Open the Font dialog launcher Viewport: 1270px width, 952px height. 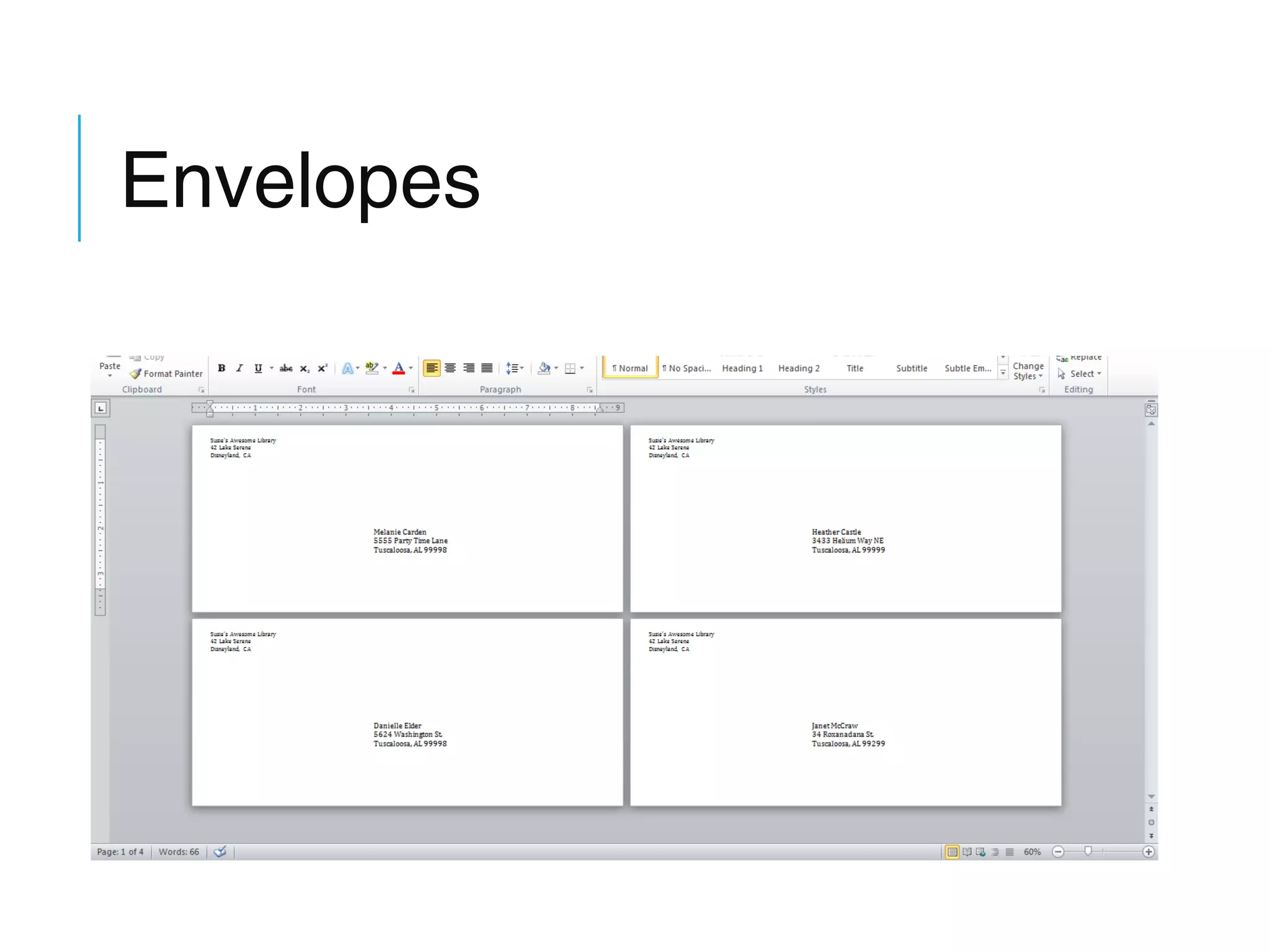point(411,390)
